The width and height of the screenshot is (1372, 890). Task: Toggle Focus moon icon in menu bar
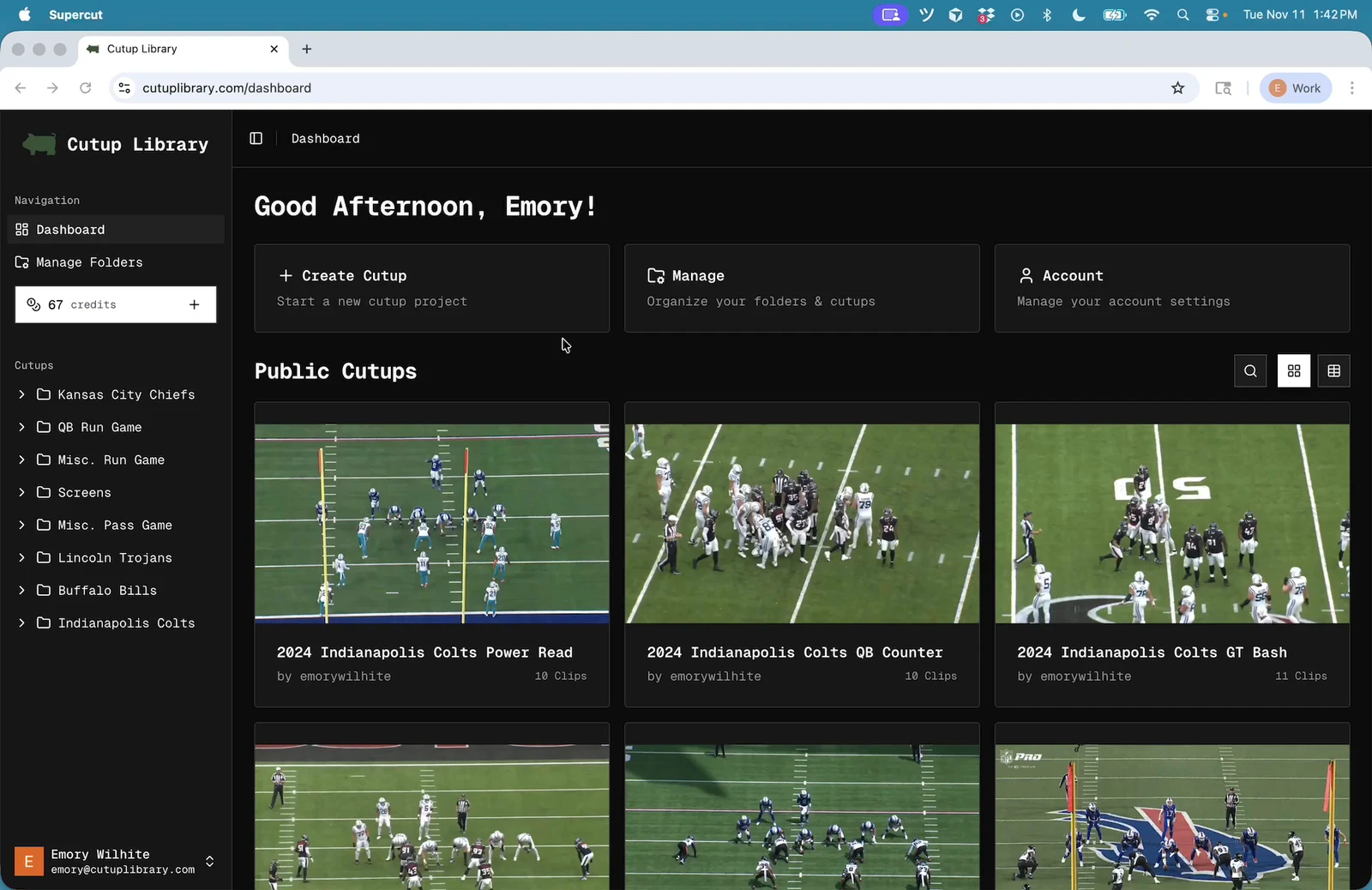(x=1079, y=15)
